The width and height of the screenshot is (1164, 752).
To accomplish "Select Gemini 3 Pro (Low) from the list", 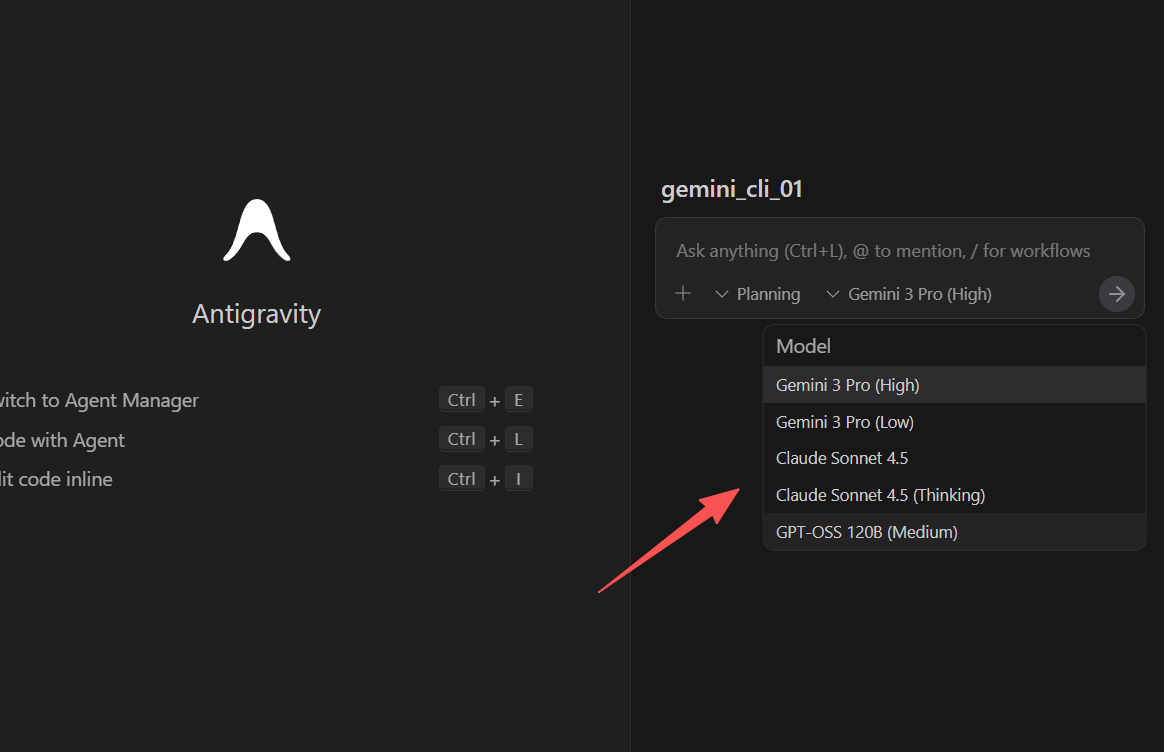I will [x=844, y=421].
